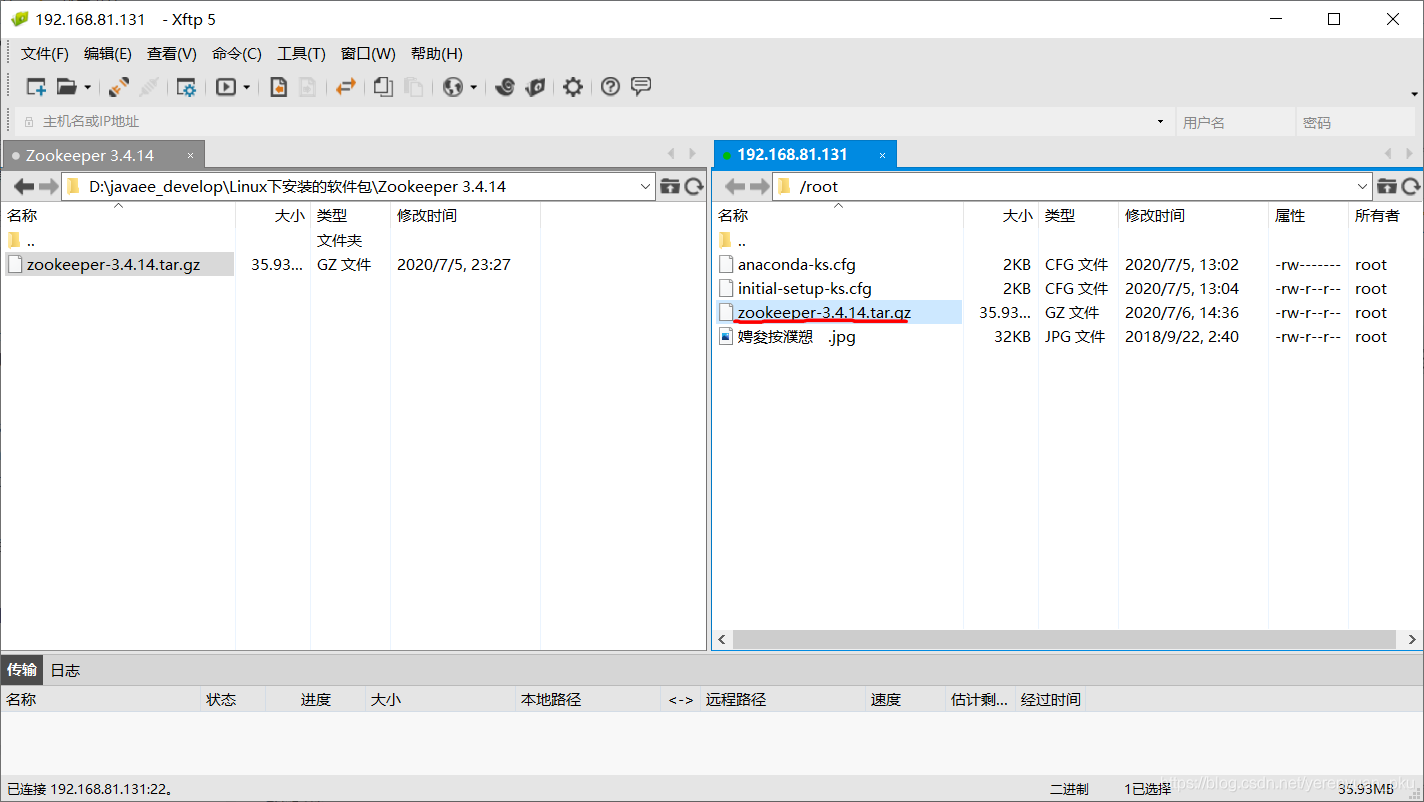Viewport: 1424px width, 802px height.
Task: Click the greyed Disconnect plug icon
Action: point(149,87)
